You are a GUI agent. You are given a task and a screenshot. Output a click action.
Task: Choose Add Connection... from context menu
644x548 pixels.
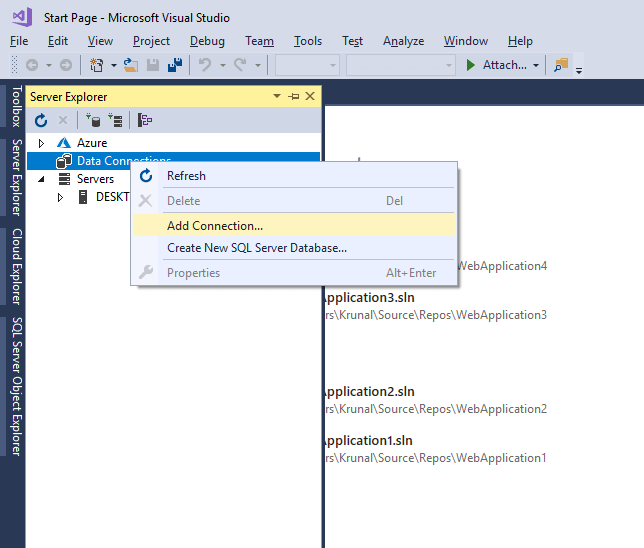[294, 226]
